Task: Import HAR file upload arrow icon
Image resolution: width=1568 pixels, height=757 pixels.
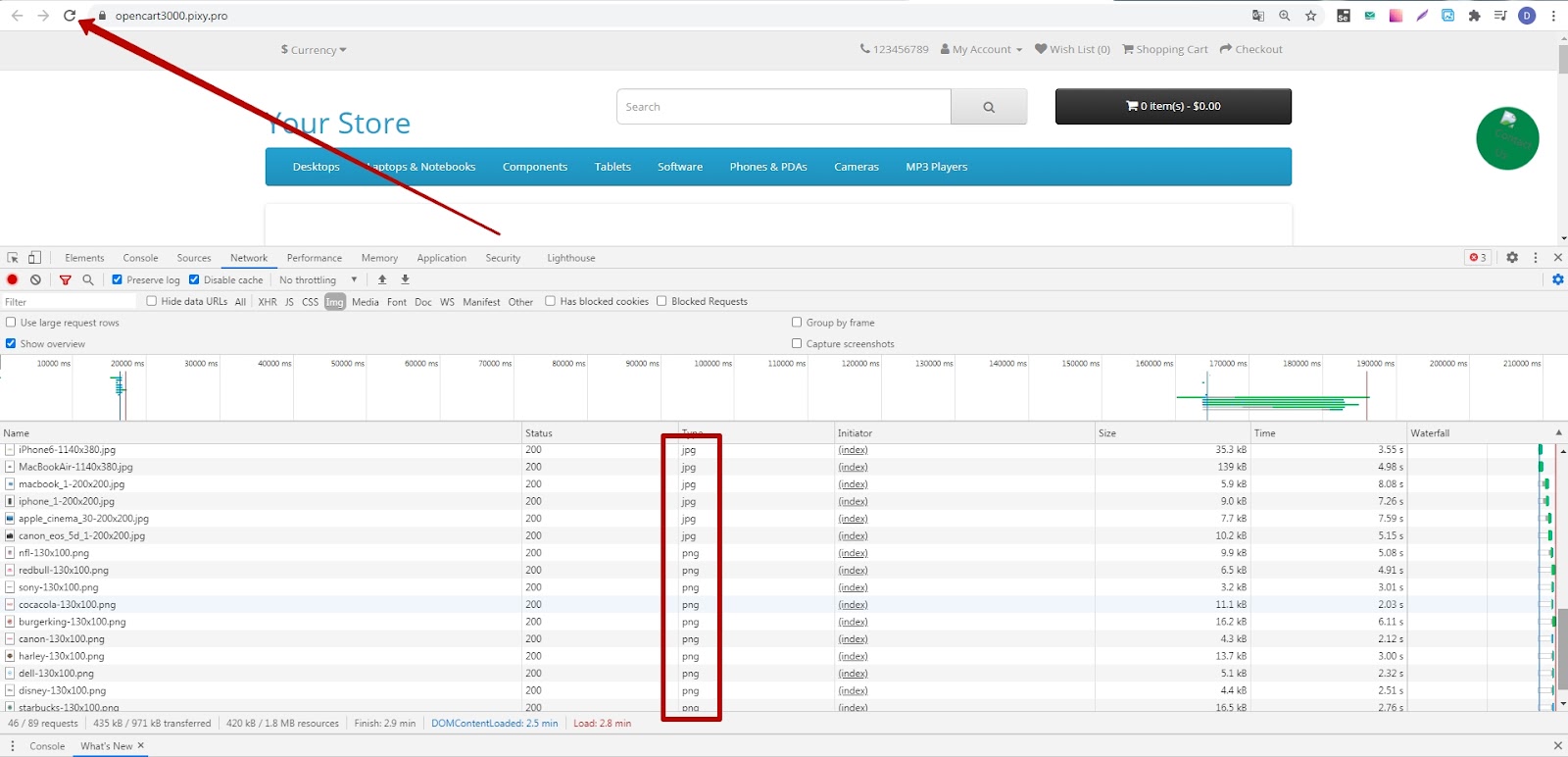Action: [382, 279]
